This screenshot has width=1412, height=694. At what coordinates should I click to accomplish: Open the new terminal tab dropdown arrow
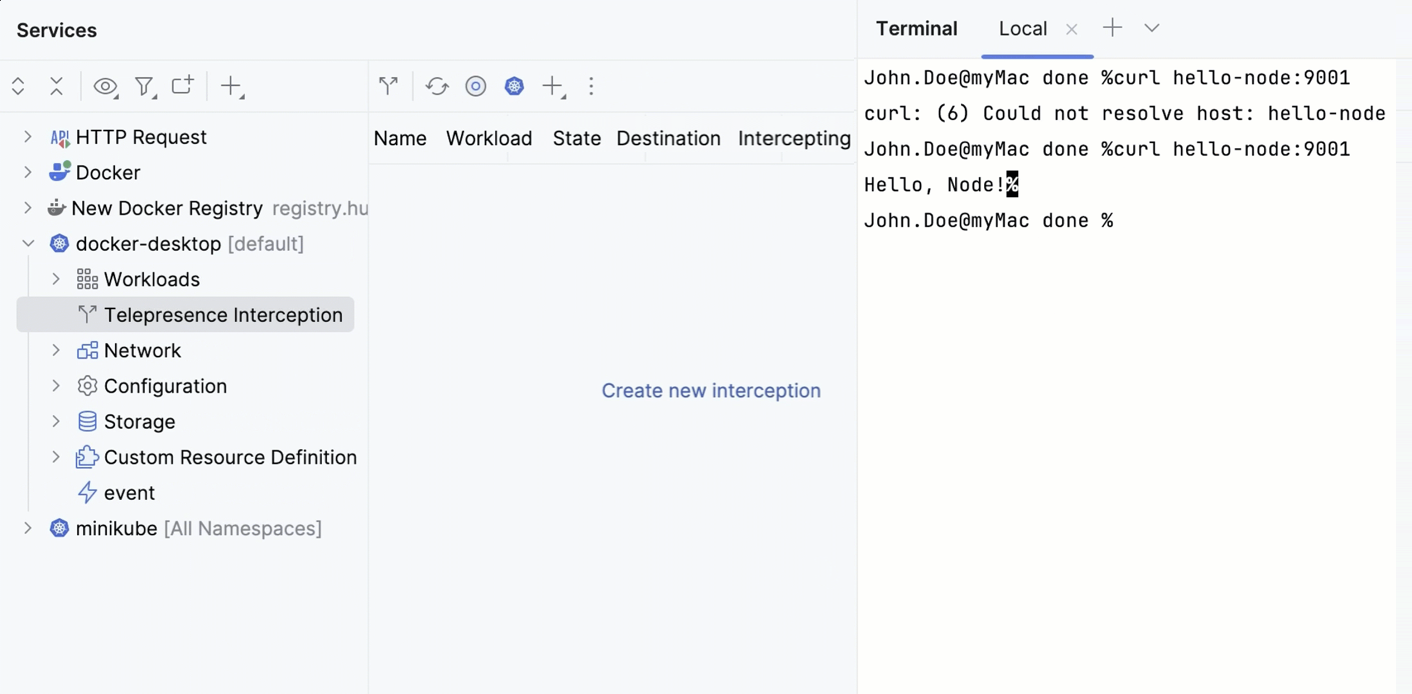1151,28
